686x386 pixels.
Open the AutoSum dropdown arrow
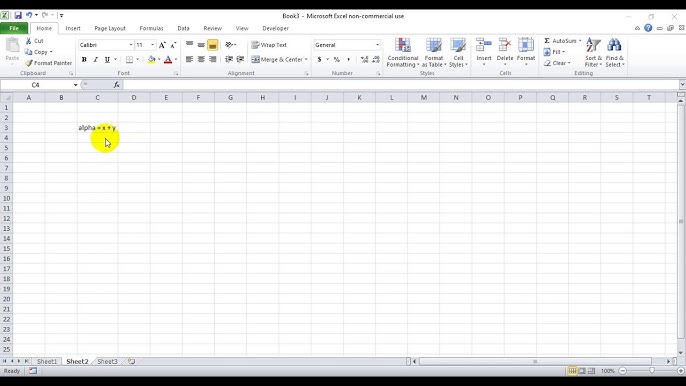pos(580,41)
